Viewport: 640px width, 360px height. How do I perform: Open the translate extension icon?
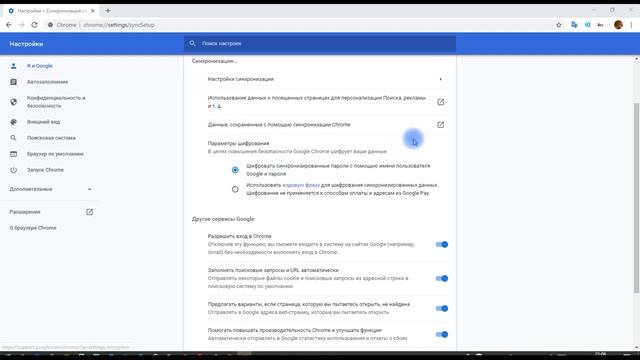point(574,25)
